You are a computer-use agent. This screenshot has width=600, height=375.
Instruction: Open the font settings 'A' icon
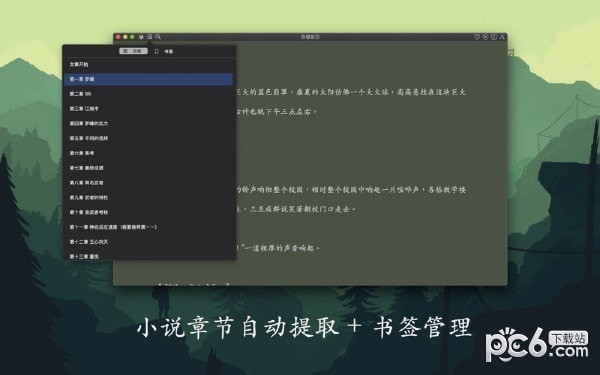coord(502,37)
